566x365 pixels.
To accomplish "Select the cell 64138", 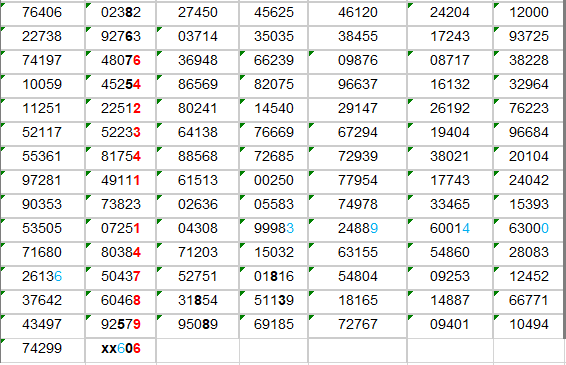I will coord(197,133).
